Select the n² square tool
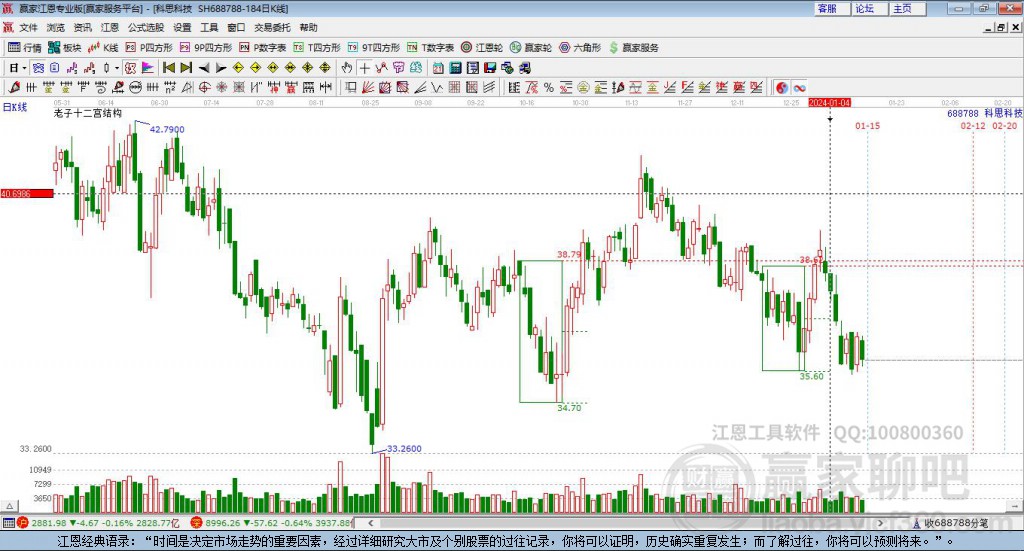Screen dimensions: 1024x551 click(170, 87)
